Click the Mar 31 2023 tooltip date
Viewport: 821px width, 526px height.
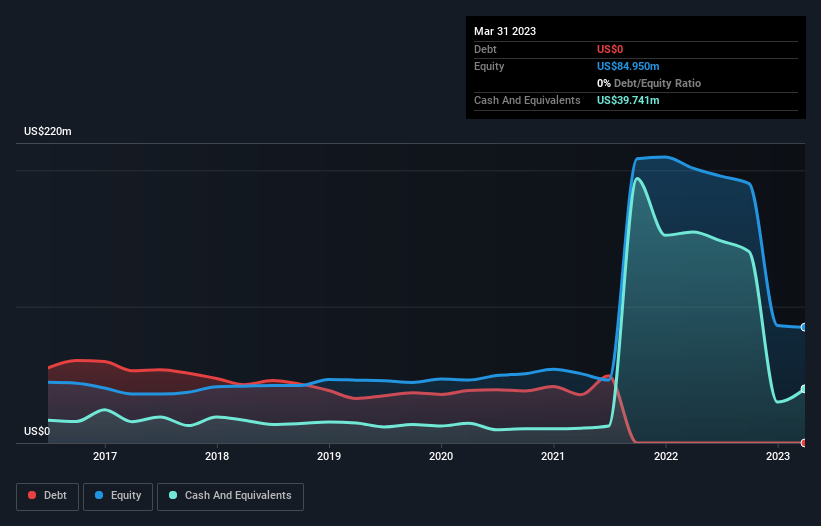tap(505, 31)
